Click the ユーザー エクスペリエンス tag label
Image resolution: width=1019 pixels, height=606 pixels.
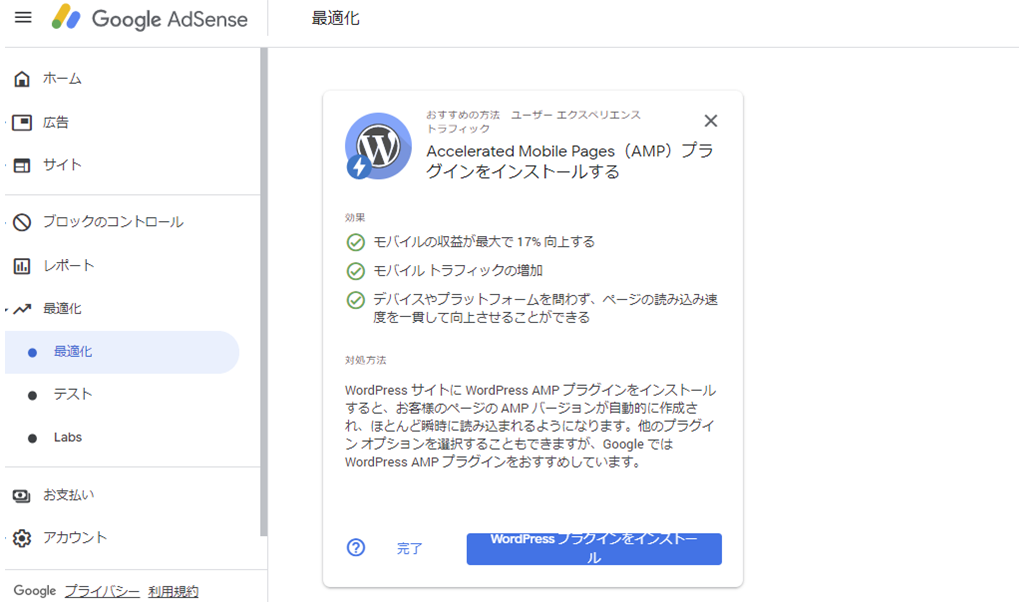point(576,115)
